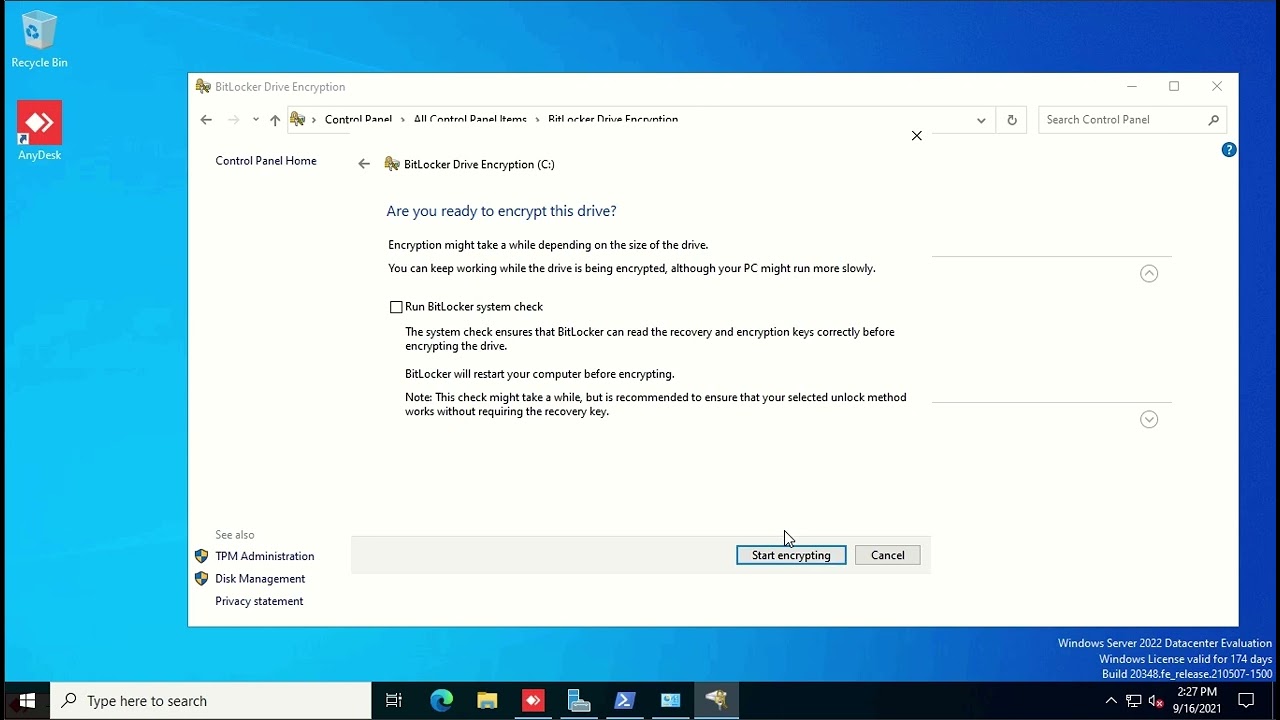The width and height of the screenshot is (1280, 720).
Task: Click the upward chevron on the right panel
Action: [1148, 273]
